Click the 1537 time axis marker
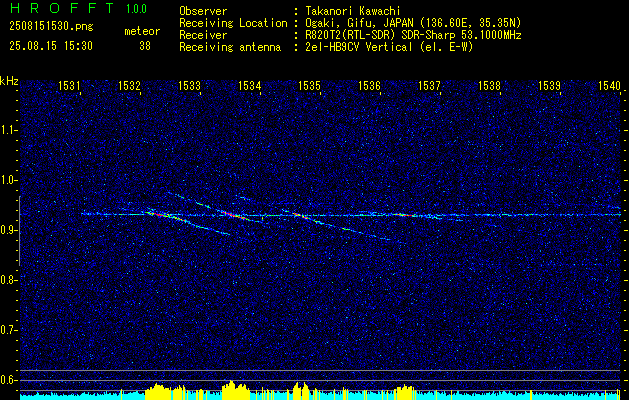The height and width of the screenshot is (400, 629). click(430, 85)
